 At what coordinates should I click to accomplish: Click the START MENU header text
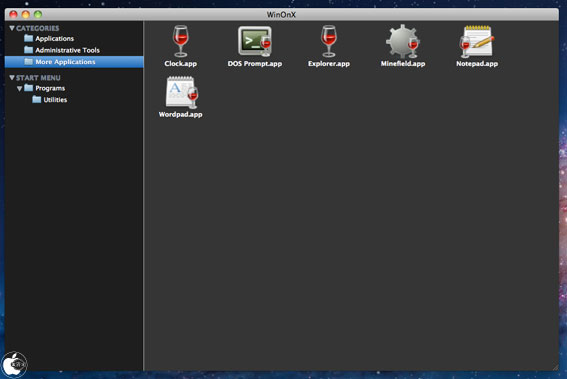coord(38,78)
